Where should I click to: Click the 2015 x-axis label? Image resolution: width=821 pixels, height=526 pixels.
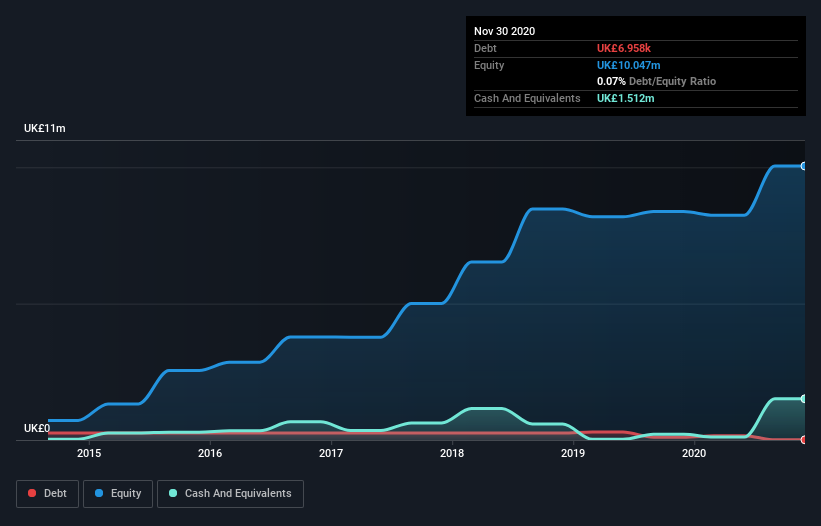[89, 453]
